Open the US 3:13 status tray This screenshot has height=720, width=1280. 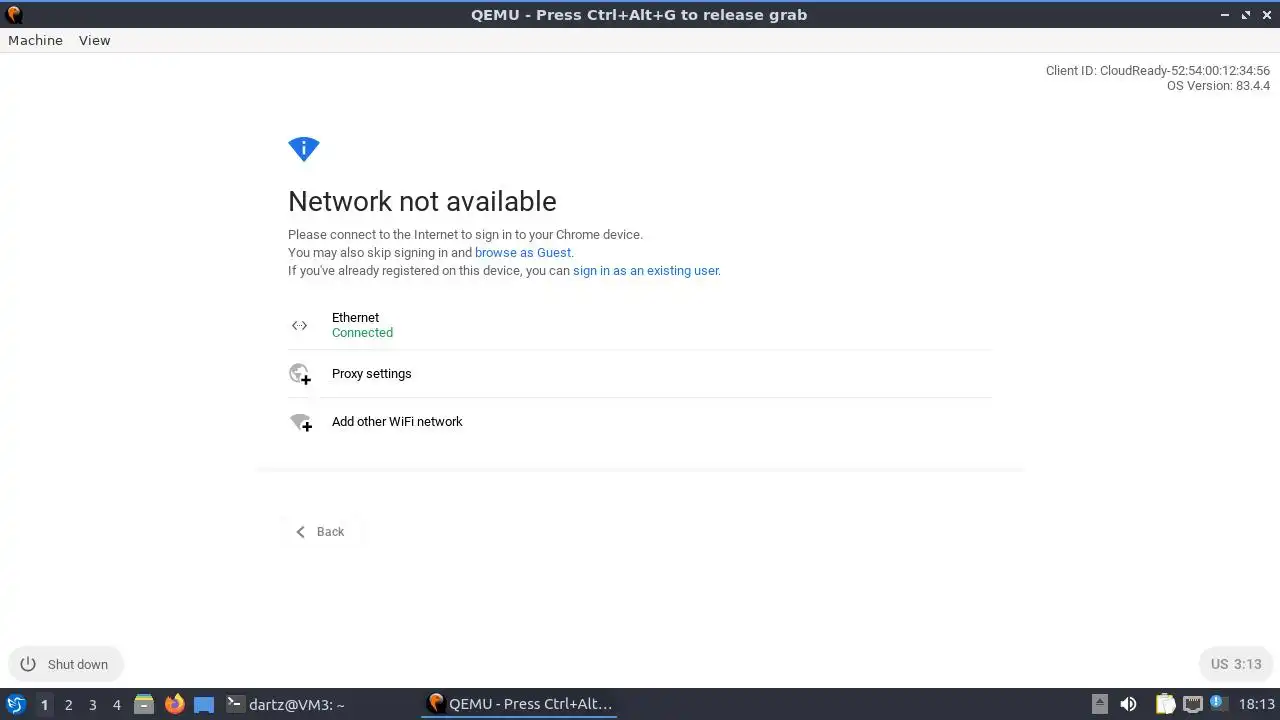[x=1236, y=664]
